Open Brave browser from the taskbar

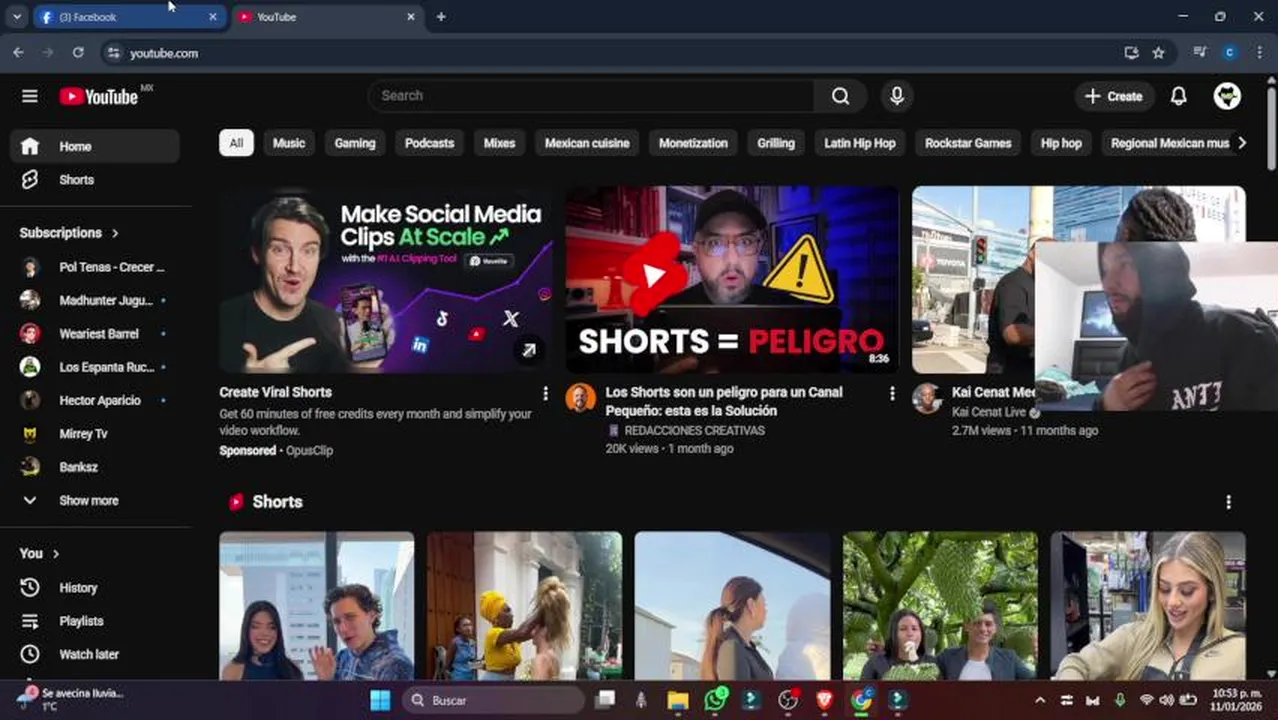tap(824, 700)
